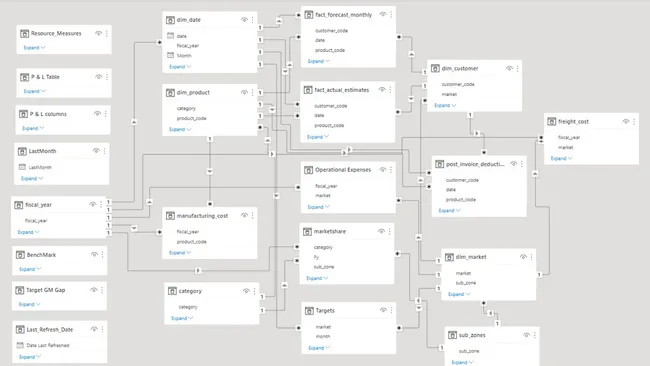The image size is (650, 366).
Task: Click the Targets table icon
Action: 309,311
